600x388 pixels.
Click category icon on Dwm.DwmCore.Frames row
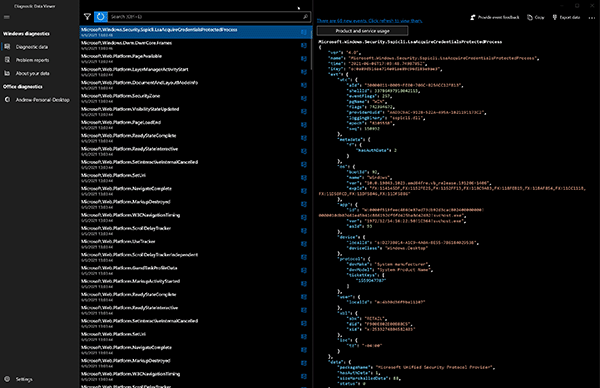304,46
